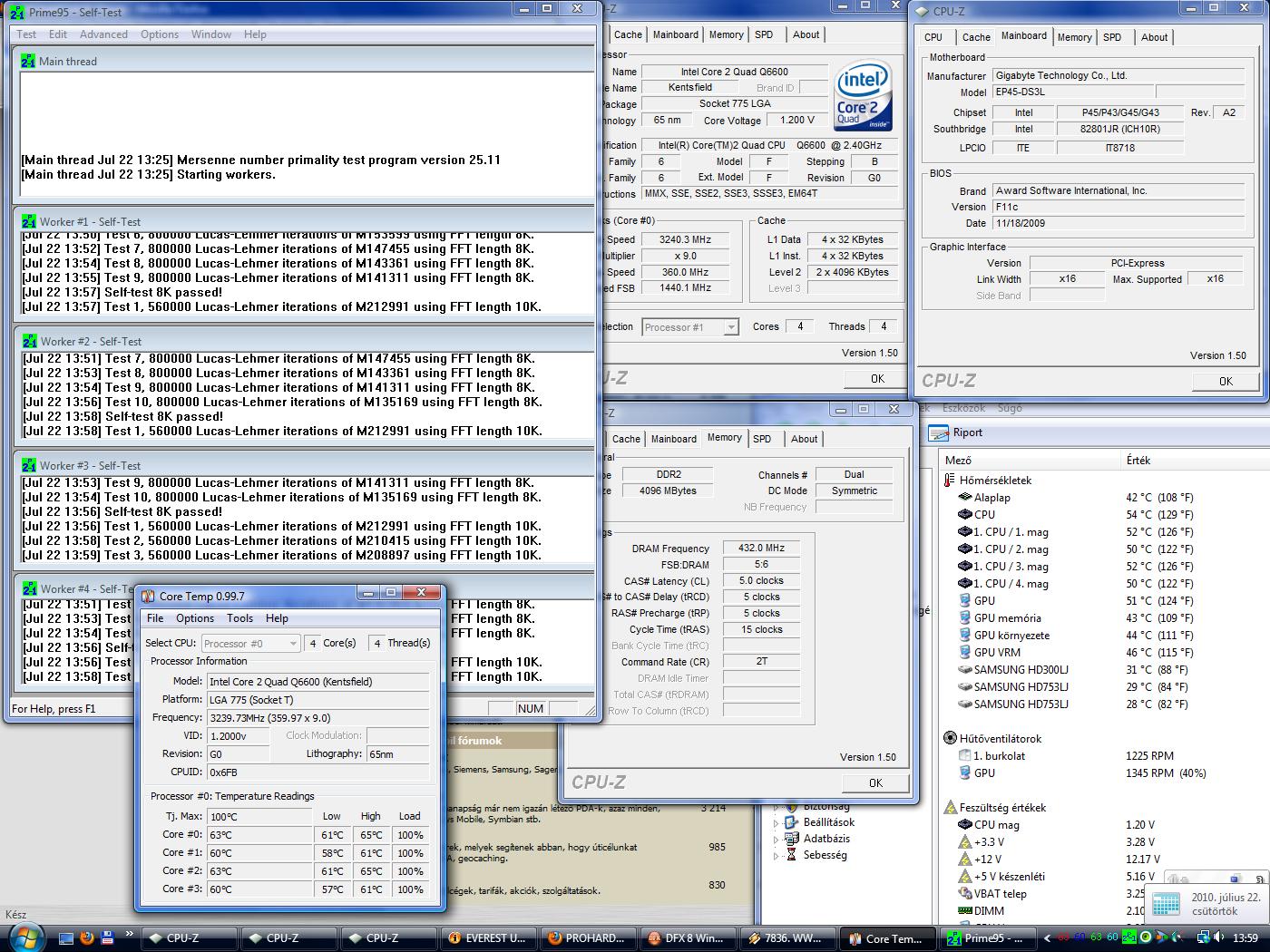Click the Worker #1 Self-Test window icon
Viewport: 1270px width, 952px height.
(29, 222)
